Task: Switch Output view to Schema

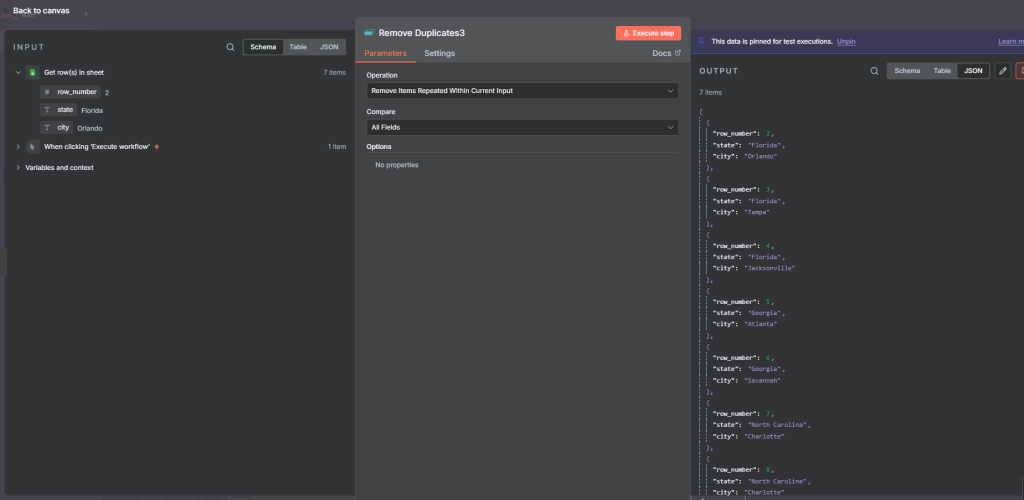Action: point(907,71)
